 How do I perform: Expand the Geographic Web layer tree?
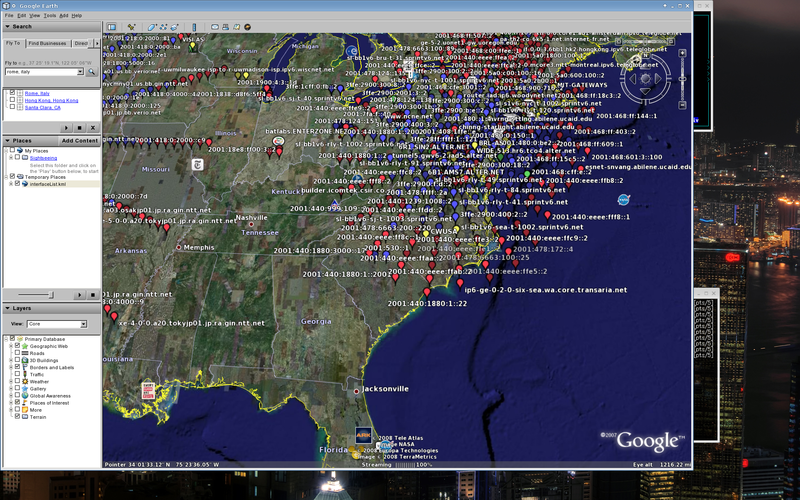[x=11, y=346]
